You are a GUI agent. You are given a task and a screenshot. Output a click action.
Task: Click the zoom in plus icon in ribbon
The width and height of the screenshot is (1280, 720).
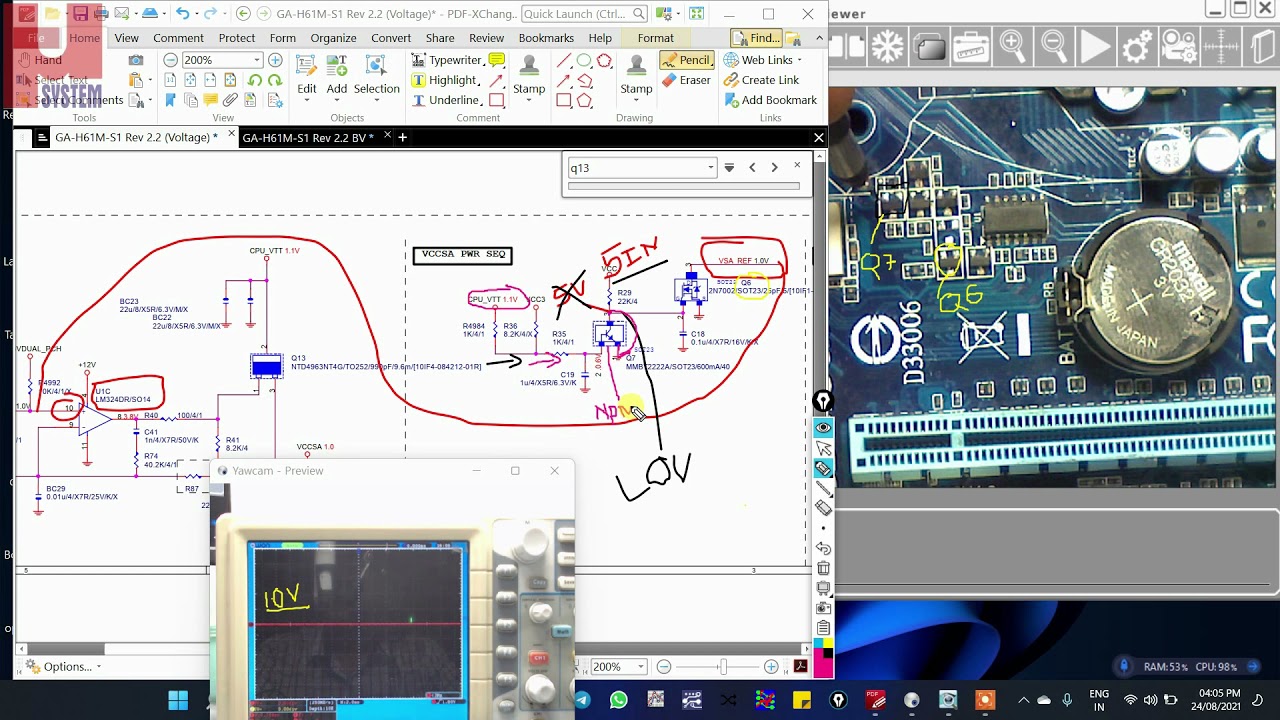tap(275, 60)
